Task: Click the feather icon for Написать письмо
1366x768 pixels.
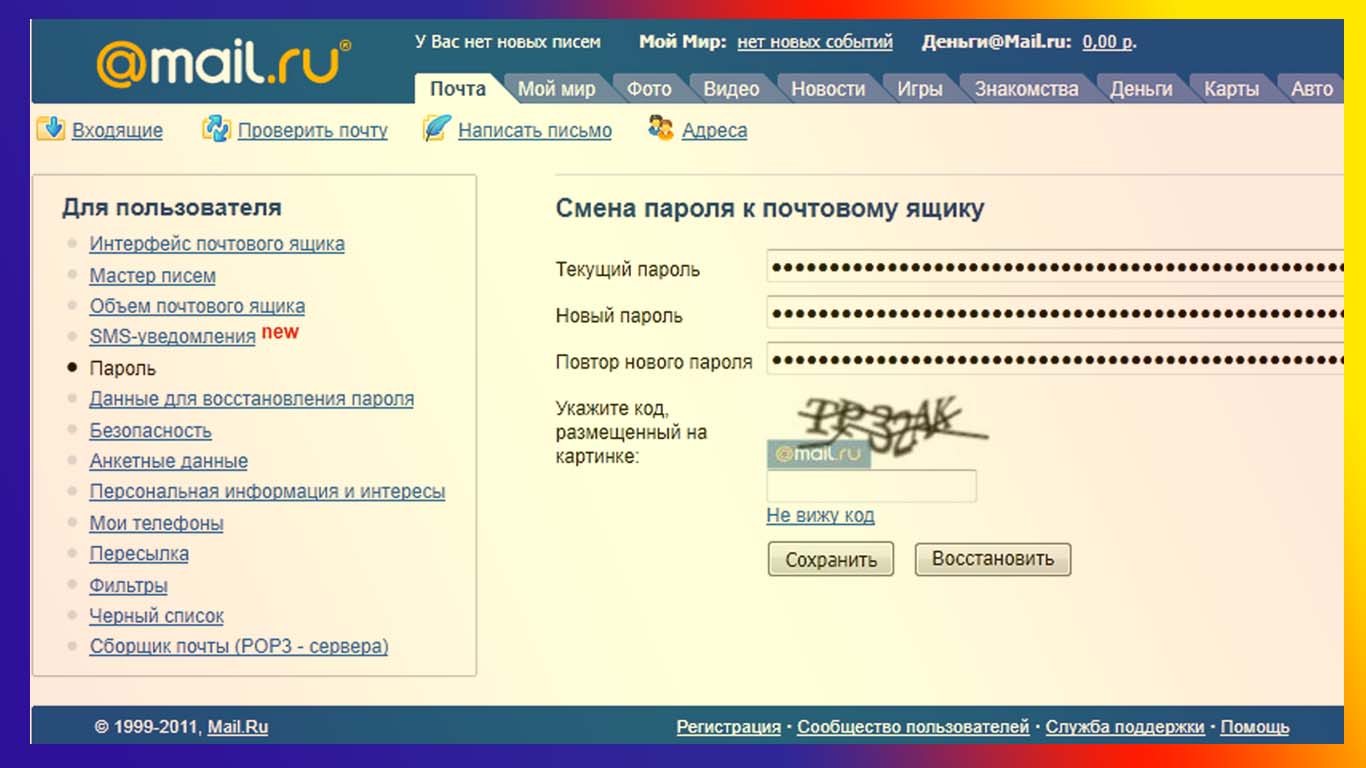Action: pyautogui.click(x=436, y=128)
